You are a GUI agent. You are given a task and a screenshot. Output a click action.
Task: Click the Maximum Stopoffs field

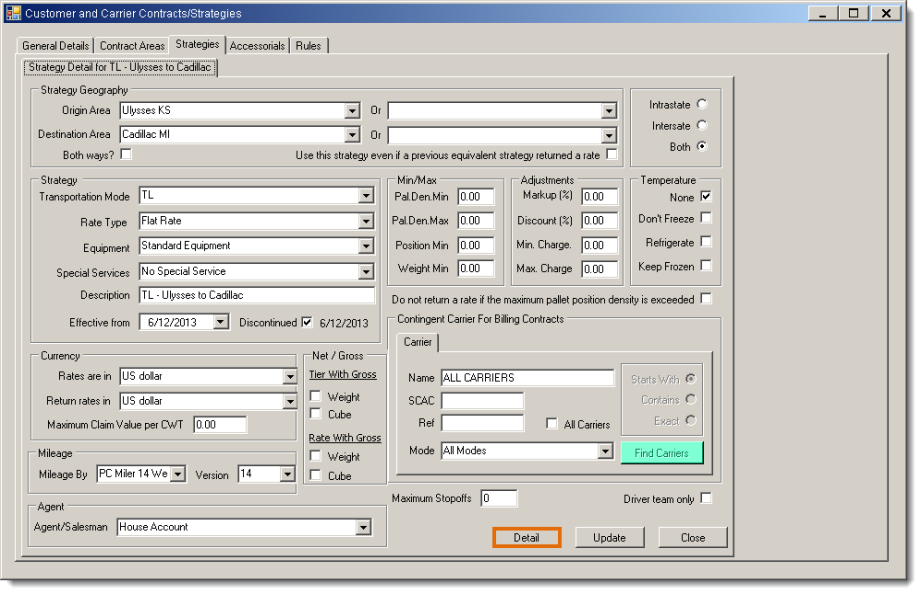(499, 498)
